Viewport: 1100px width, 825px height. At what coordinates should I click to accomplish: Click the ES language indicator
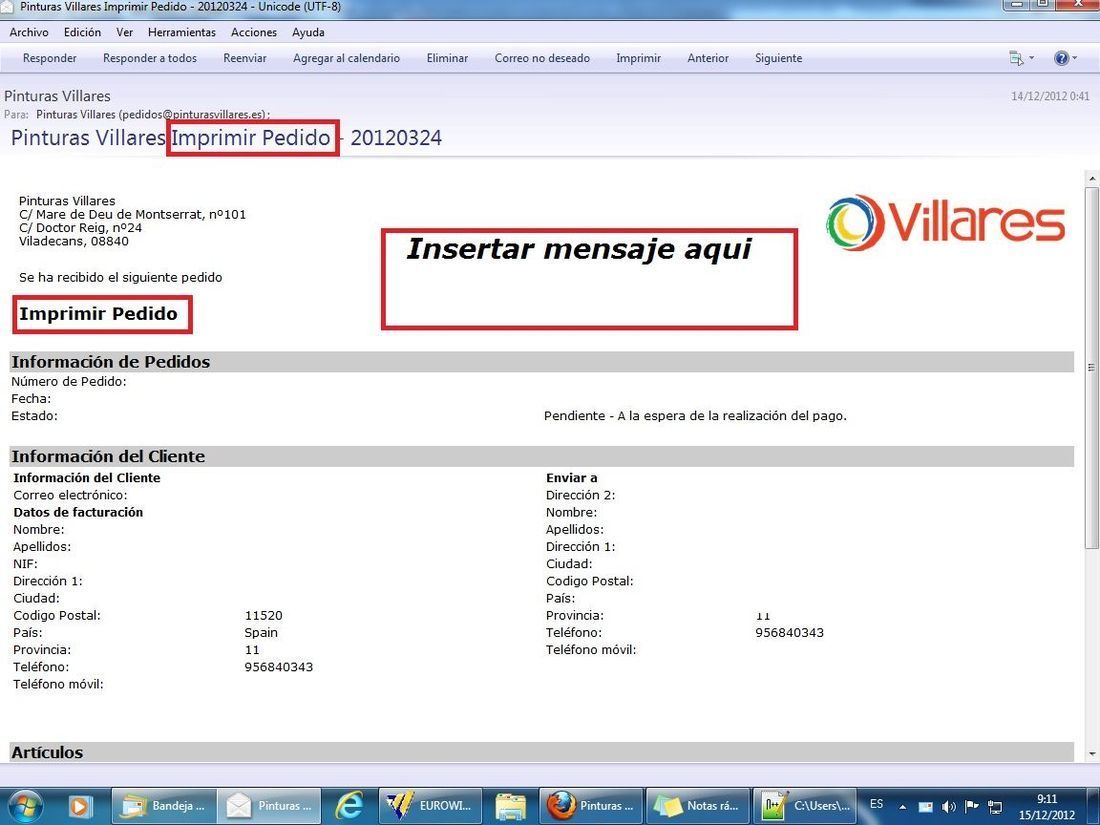877,804
